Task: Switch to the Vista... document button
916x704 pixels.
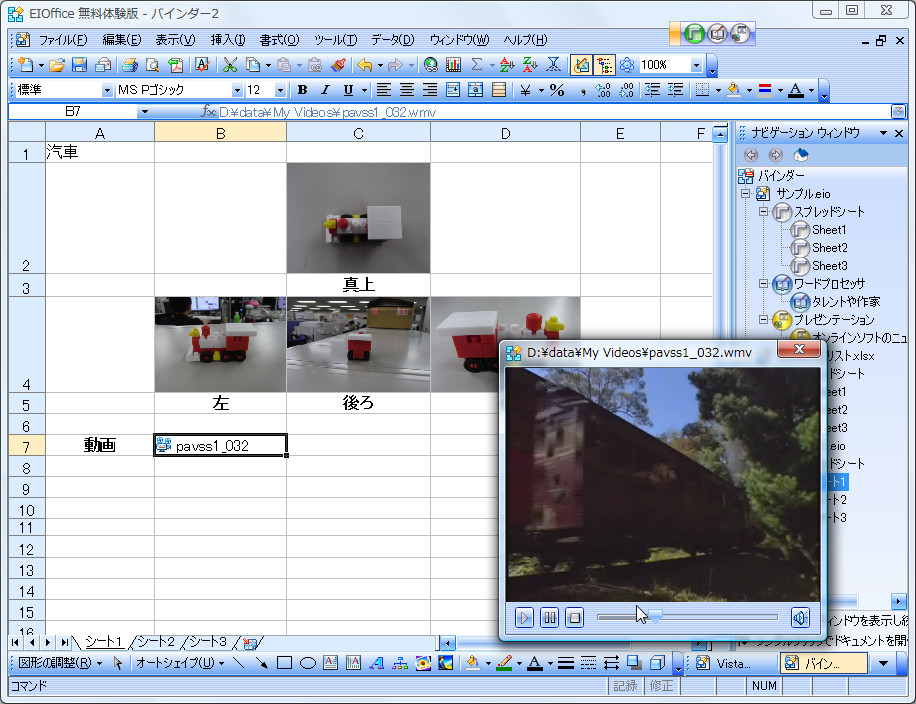Action: tap(724, 663)
